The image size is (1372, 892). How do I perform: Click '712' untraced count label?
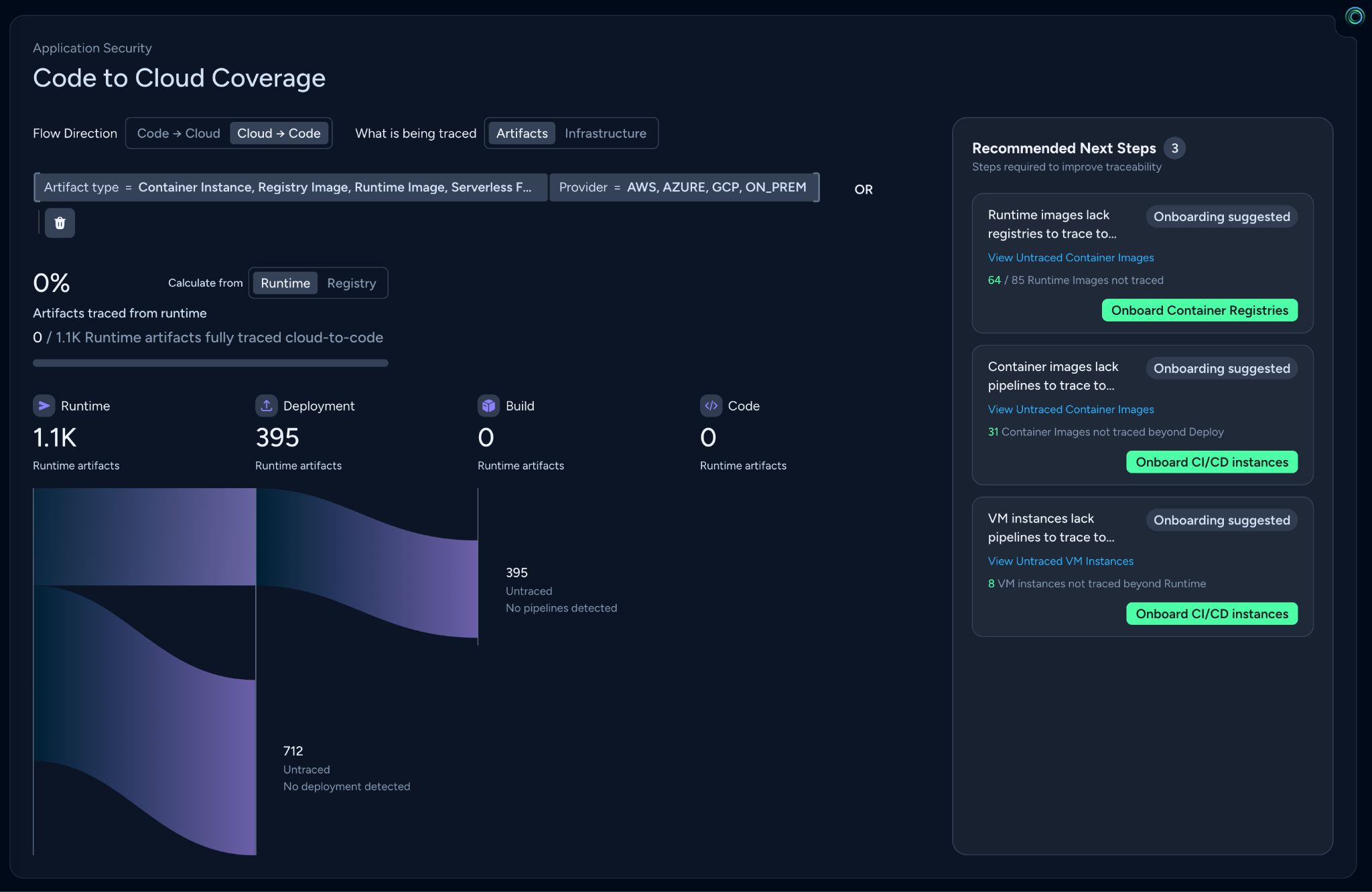pos(293,751)
